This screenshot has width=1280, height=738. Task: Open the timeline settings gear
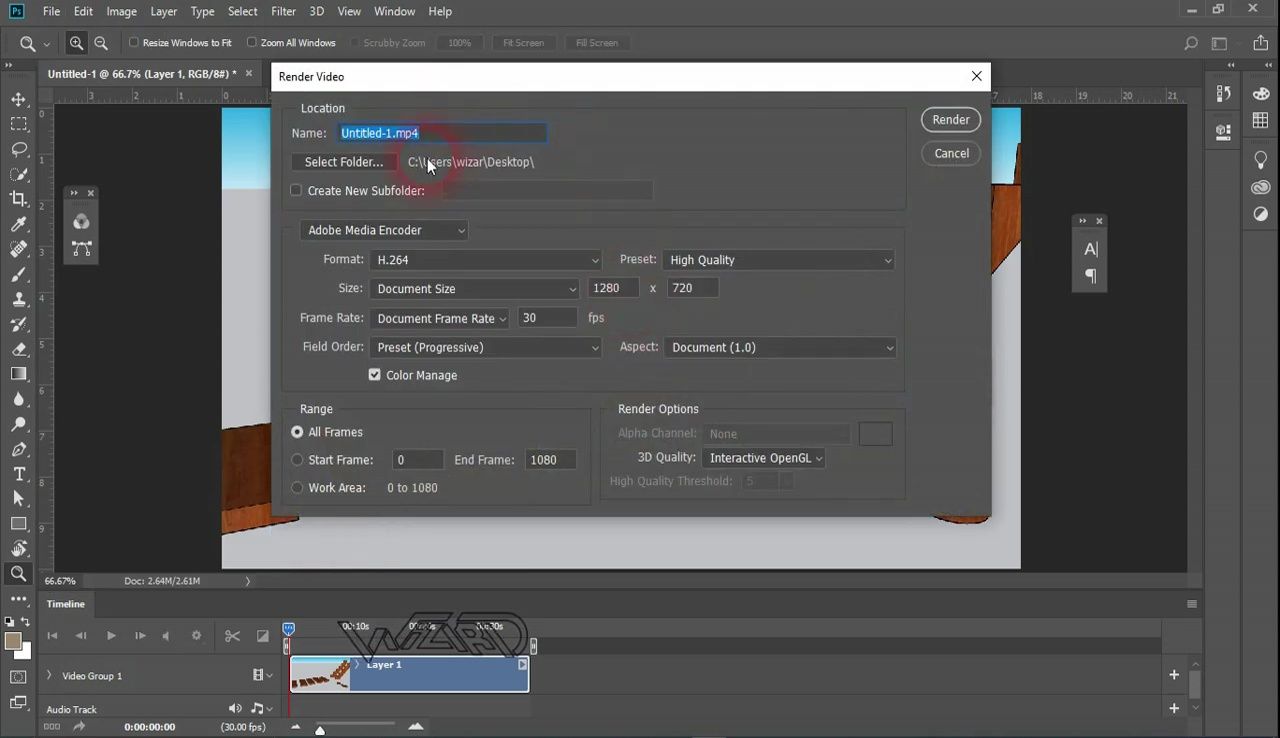(x=196, y=635)
